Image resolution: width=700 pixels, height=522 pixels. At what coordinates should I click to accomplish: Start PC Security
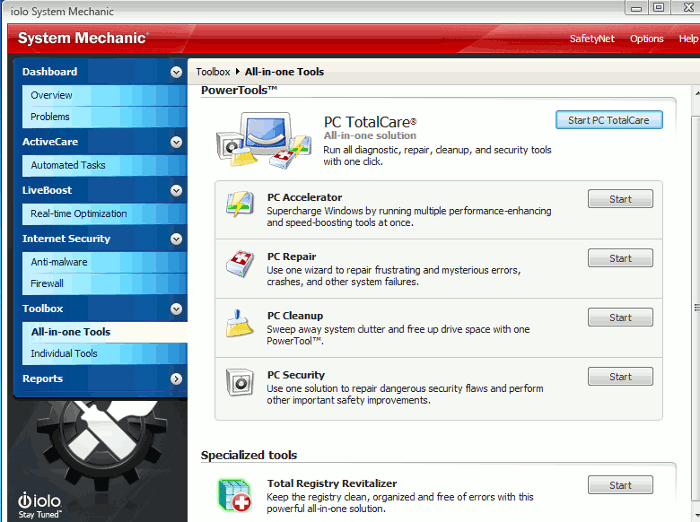[621, 377]
